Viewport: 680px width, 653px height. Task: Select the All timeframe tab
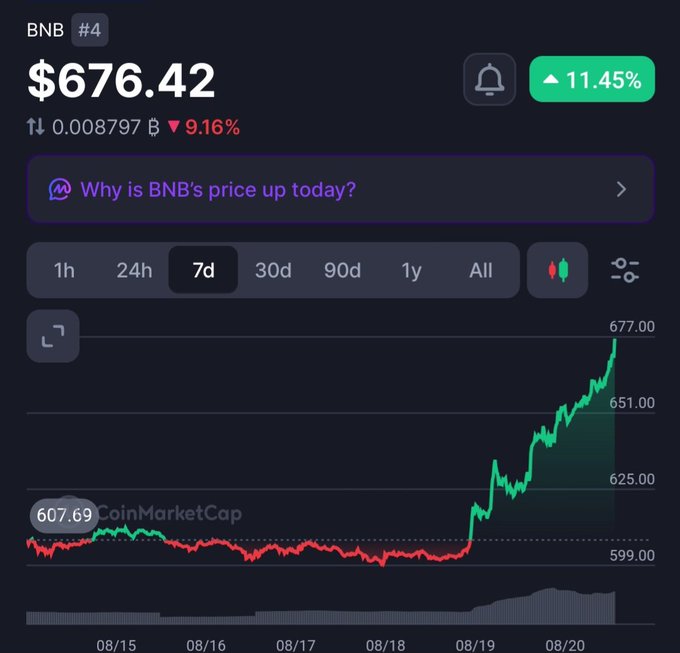pos(481,271)
